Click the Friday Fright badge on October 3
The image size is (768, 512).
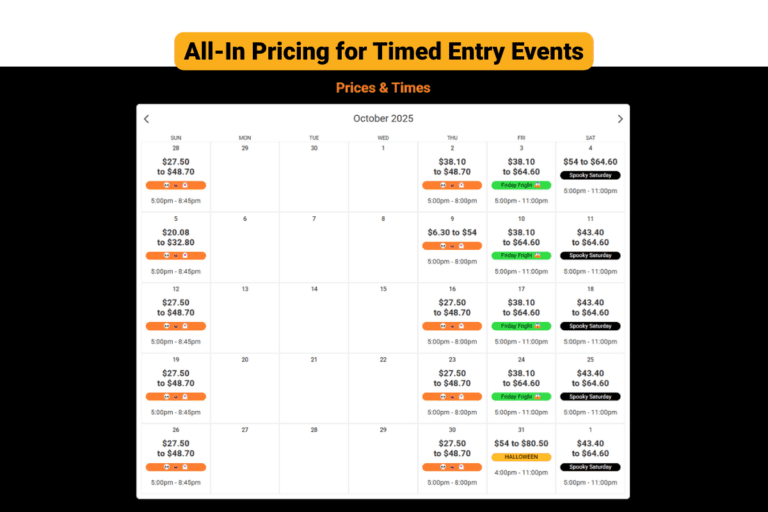(x=521, y=185)
